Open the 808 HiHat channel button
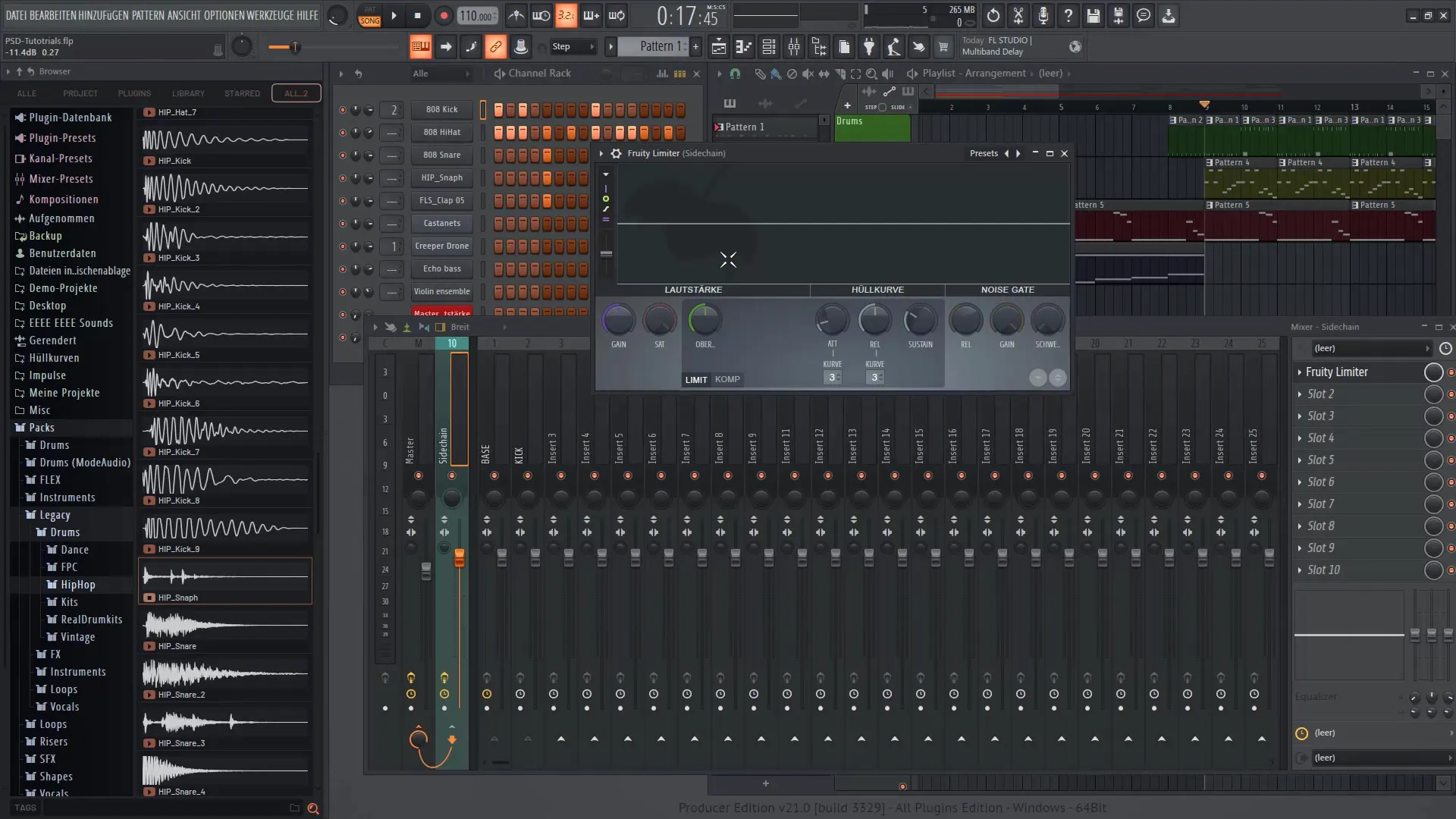 point(441,133)
